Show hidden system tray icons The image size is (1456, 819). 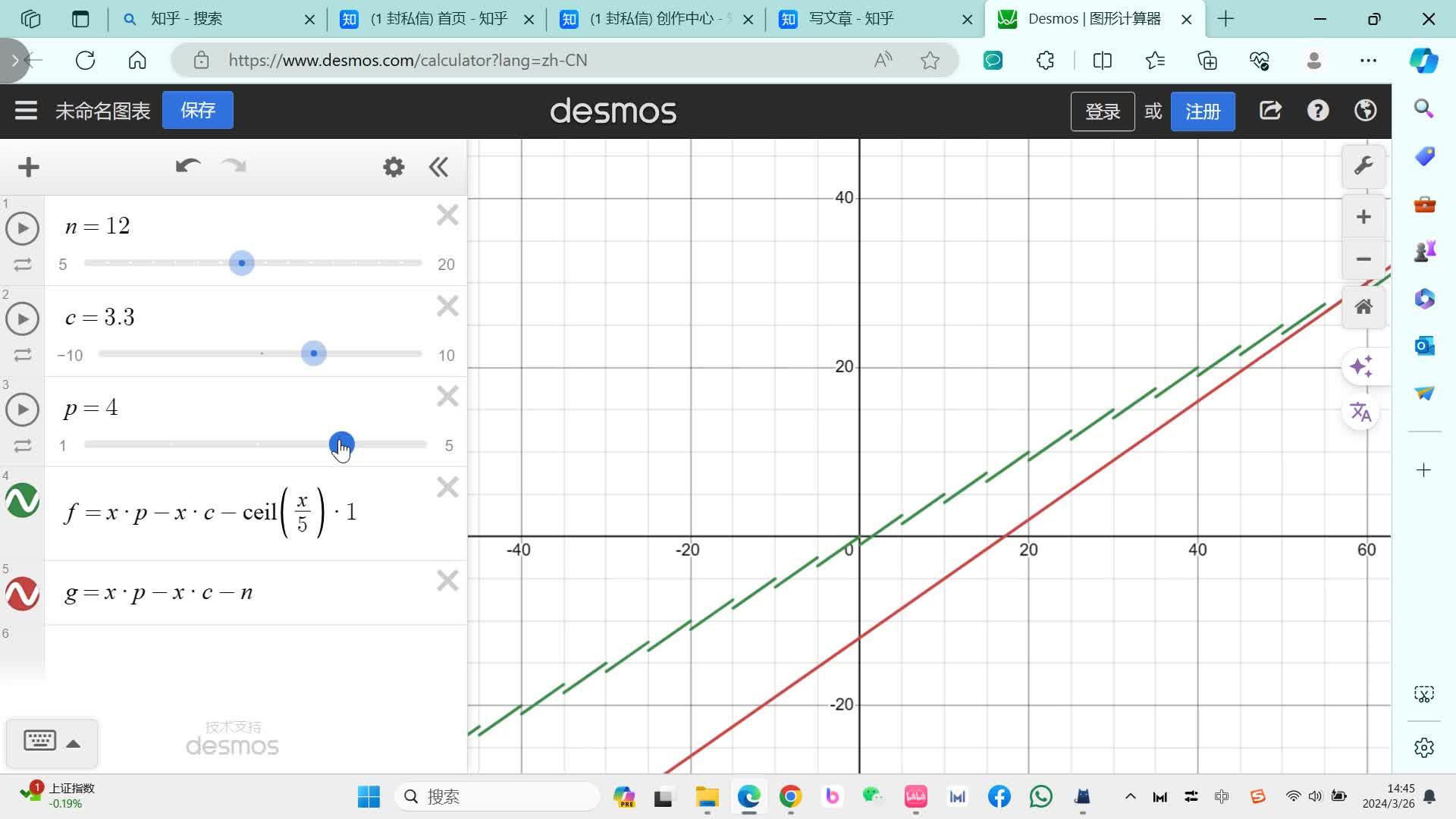coord(1130,796)
